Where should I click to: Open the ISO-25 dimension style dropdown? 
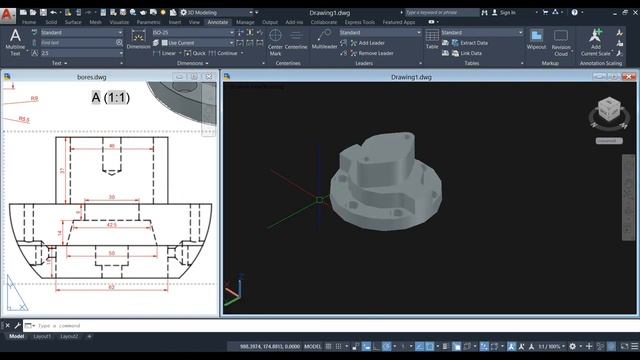[x=193, y=32]
